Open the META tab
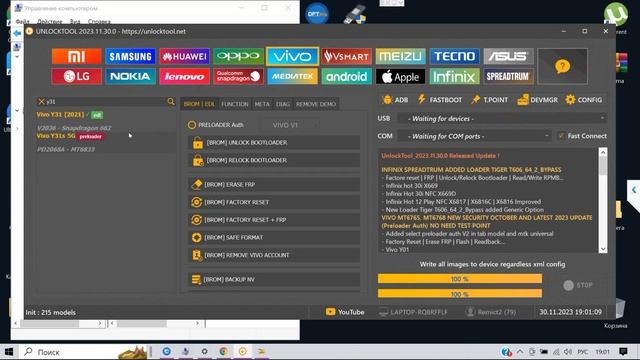 point(262,104)
